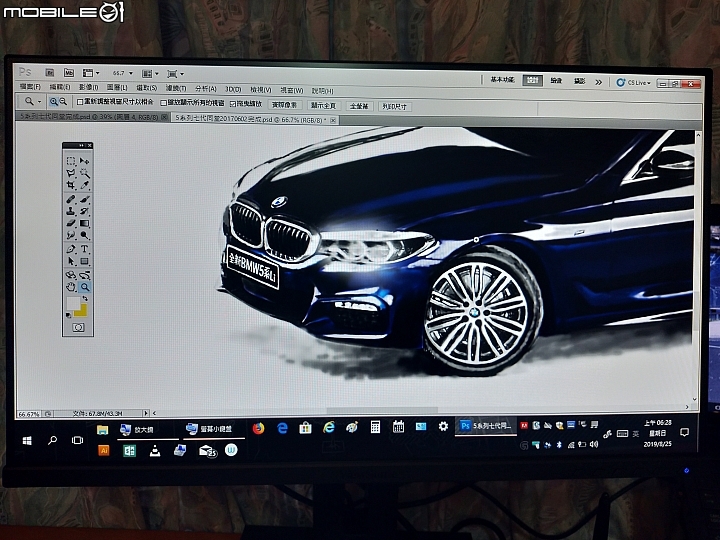Select the 基本功能 workspace
The image size is (720, 540).
[502, 79]
